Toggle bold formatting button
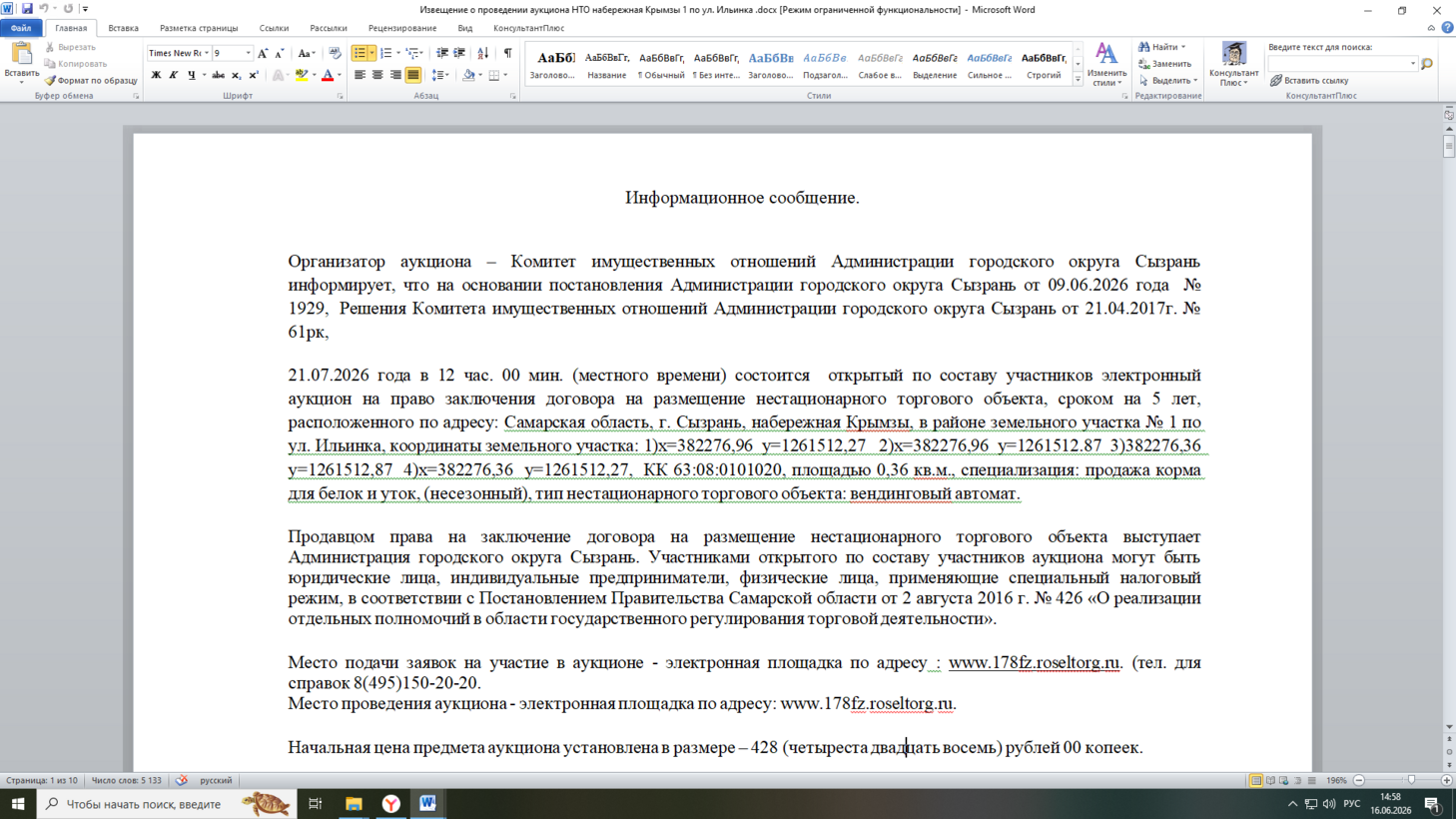 [x=156, y=75]
